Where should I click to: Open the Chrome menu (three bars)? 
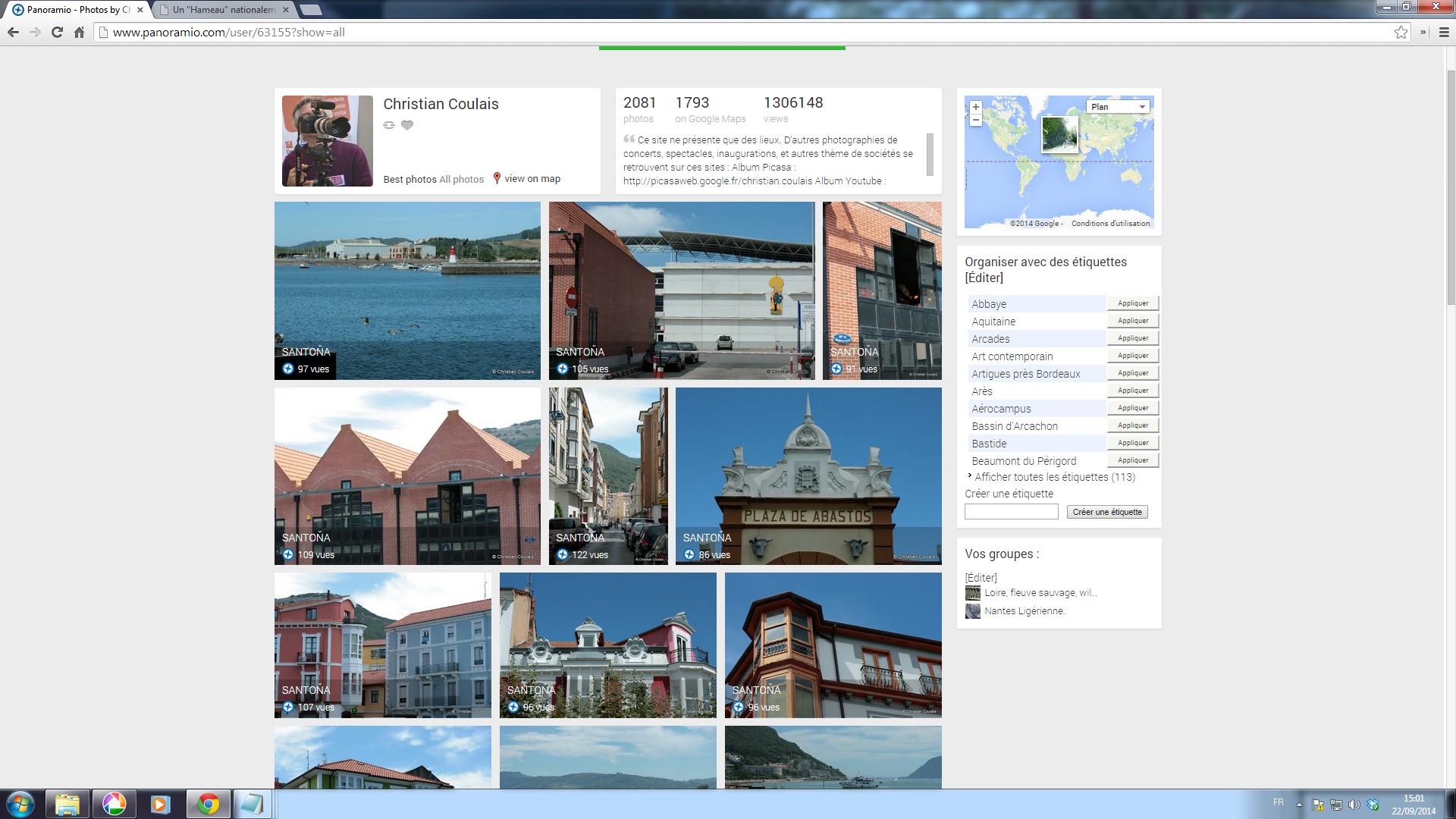[1444, 33]
